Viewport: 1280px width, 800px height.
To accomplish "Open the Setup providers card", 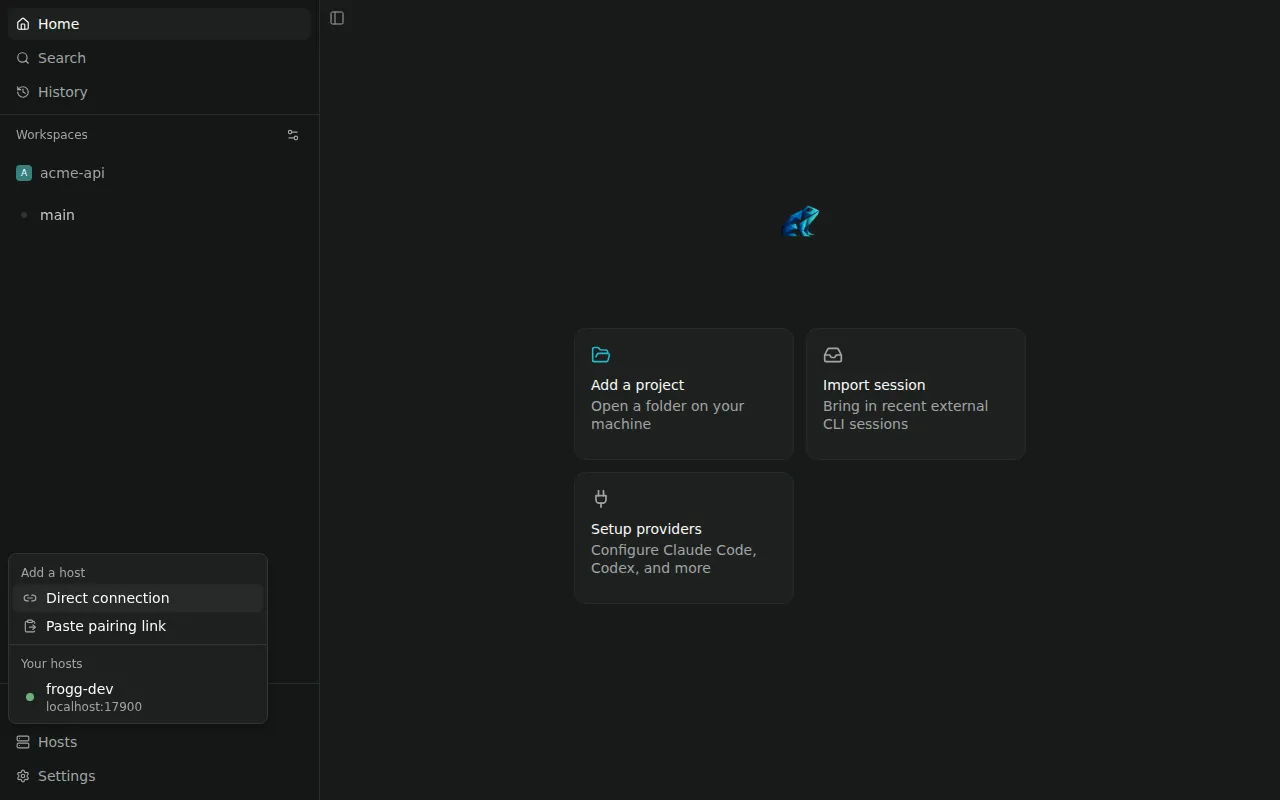I will click(x=684, y=538).
